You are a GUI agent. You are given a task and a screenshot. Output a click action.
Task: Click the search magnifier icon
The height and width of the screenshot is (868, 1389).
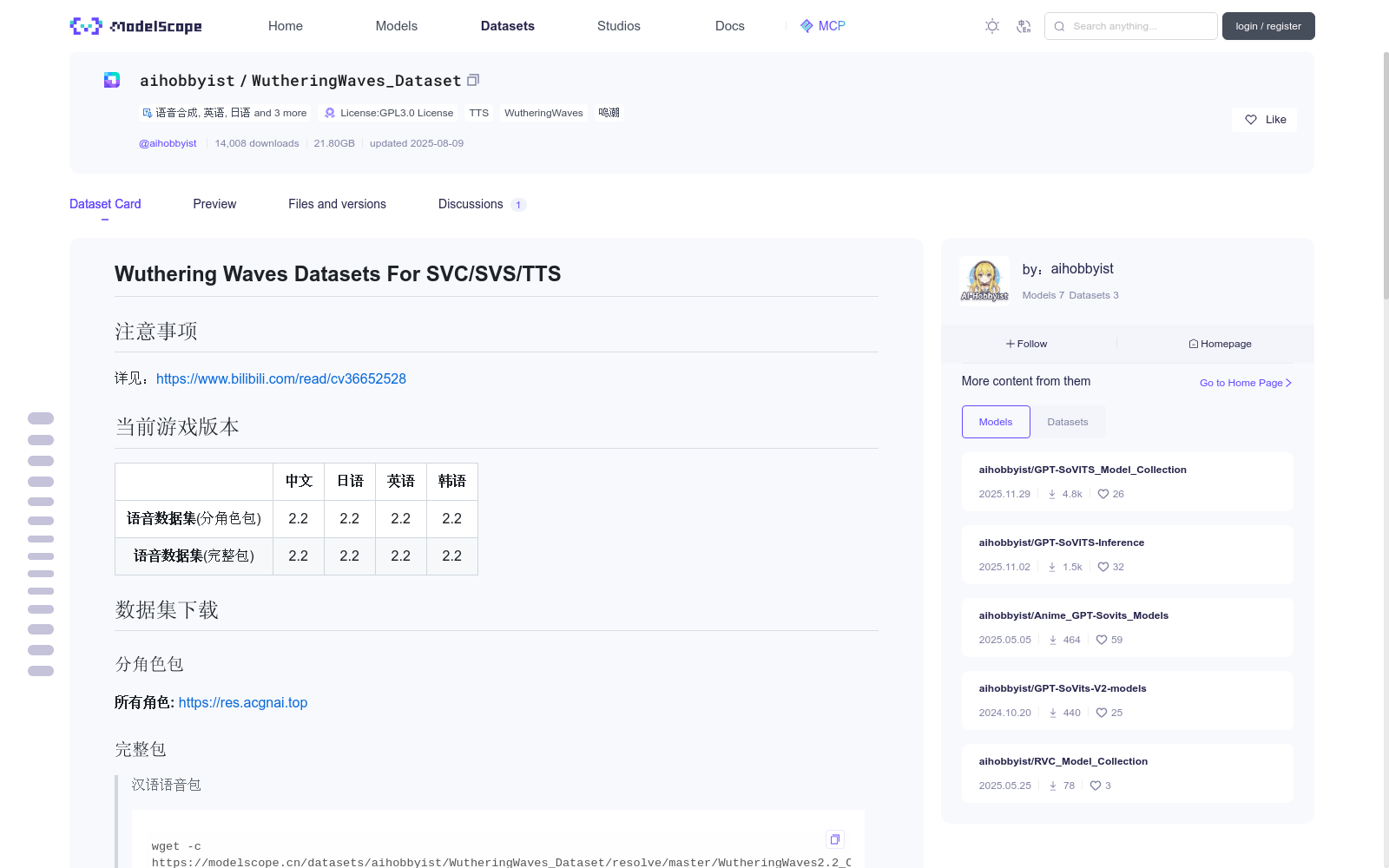click(x=1059, y=26)
